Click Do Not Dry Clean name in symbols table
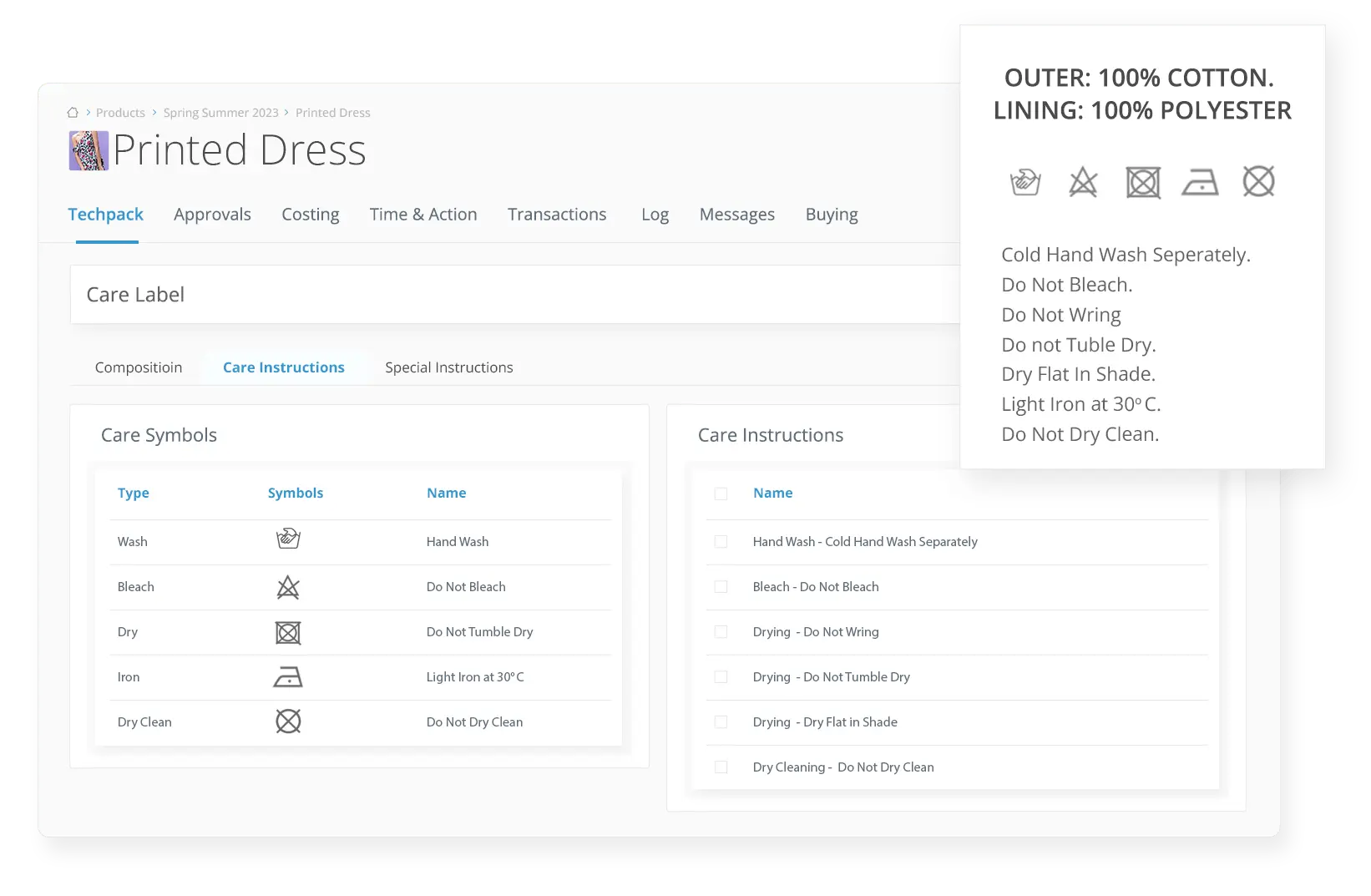1371x896 pixels. 474,722
